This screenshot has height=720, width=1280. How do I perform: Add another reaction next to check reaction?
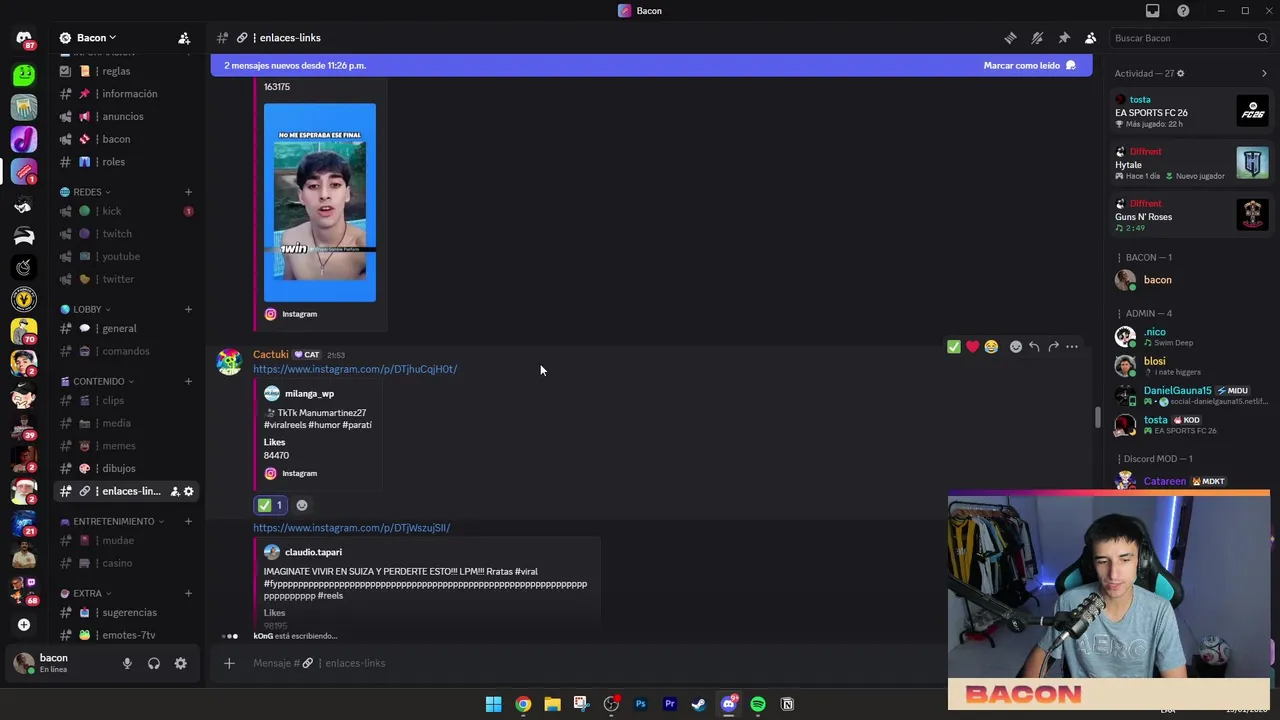tap(302, 505)
